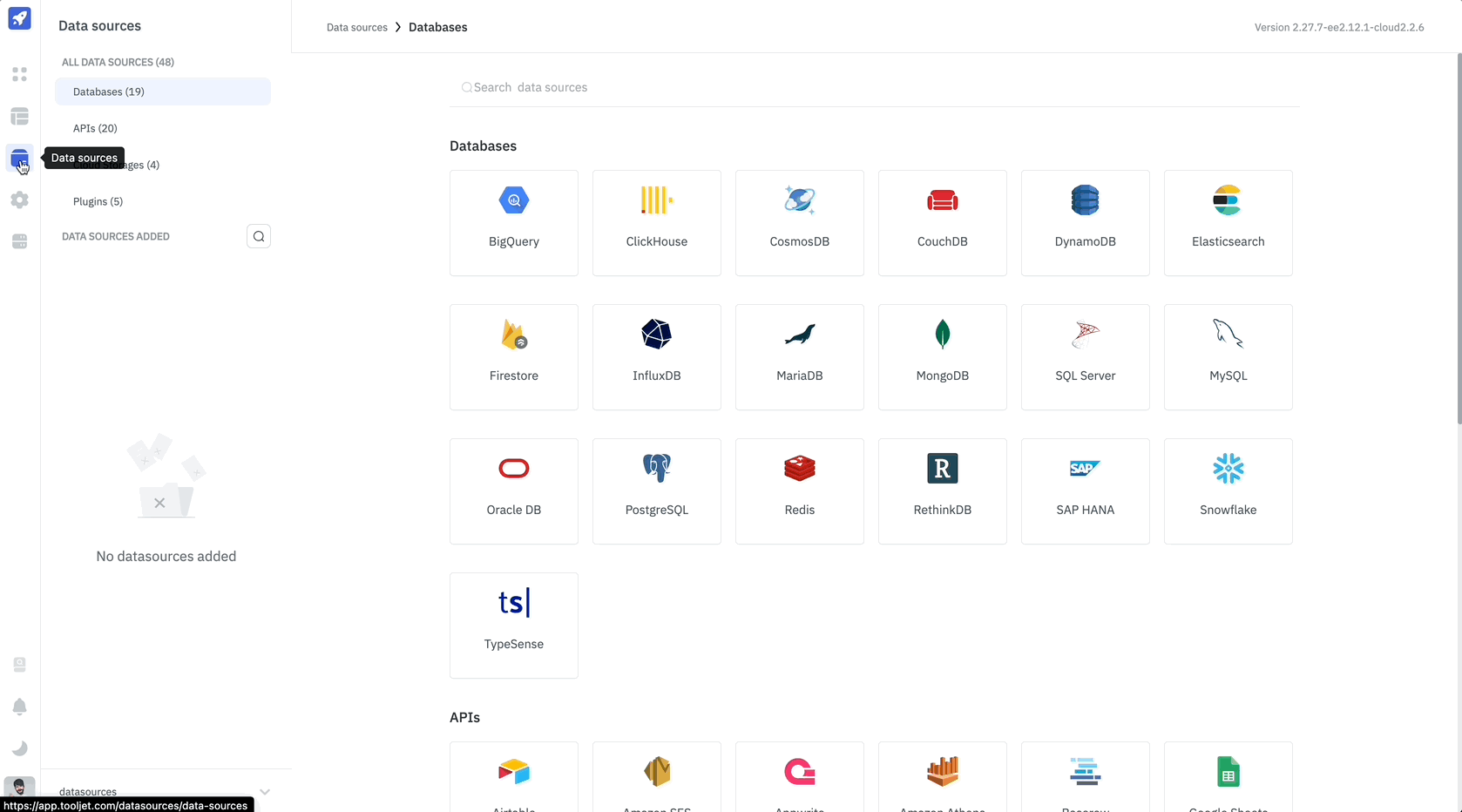Open the database tables sidebar icon
This screenshot has width=1462, height=812.
pos(19,117)
